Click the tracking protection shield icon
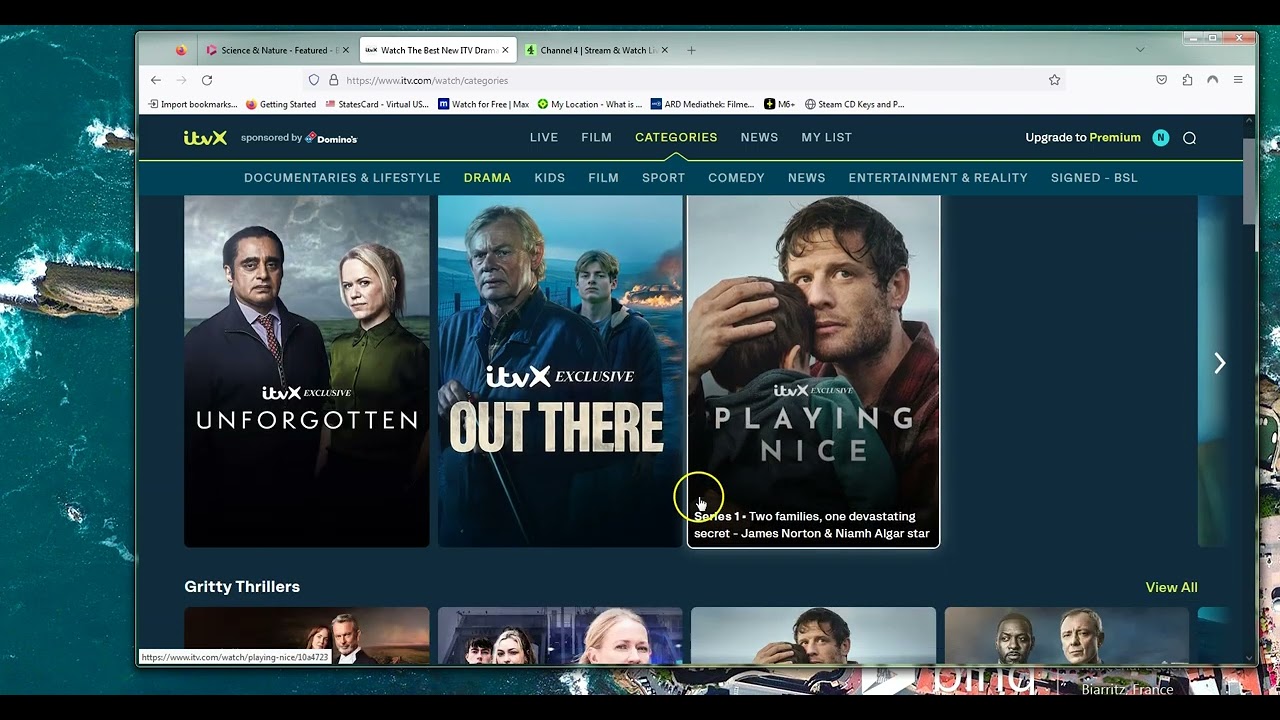Image resolution: width=1280 pixels, height=720 pixels. (x=314, y=80)
